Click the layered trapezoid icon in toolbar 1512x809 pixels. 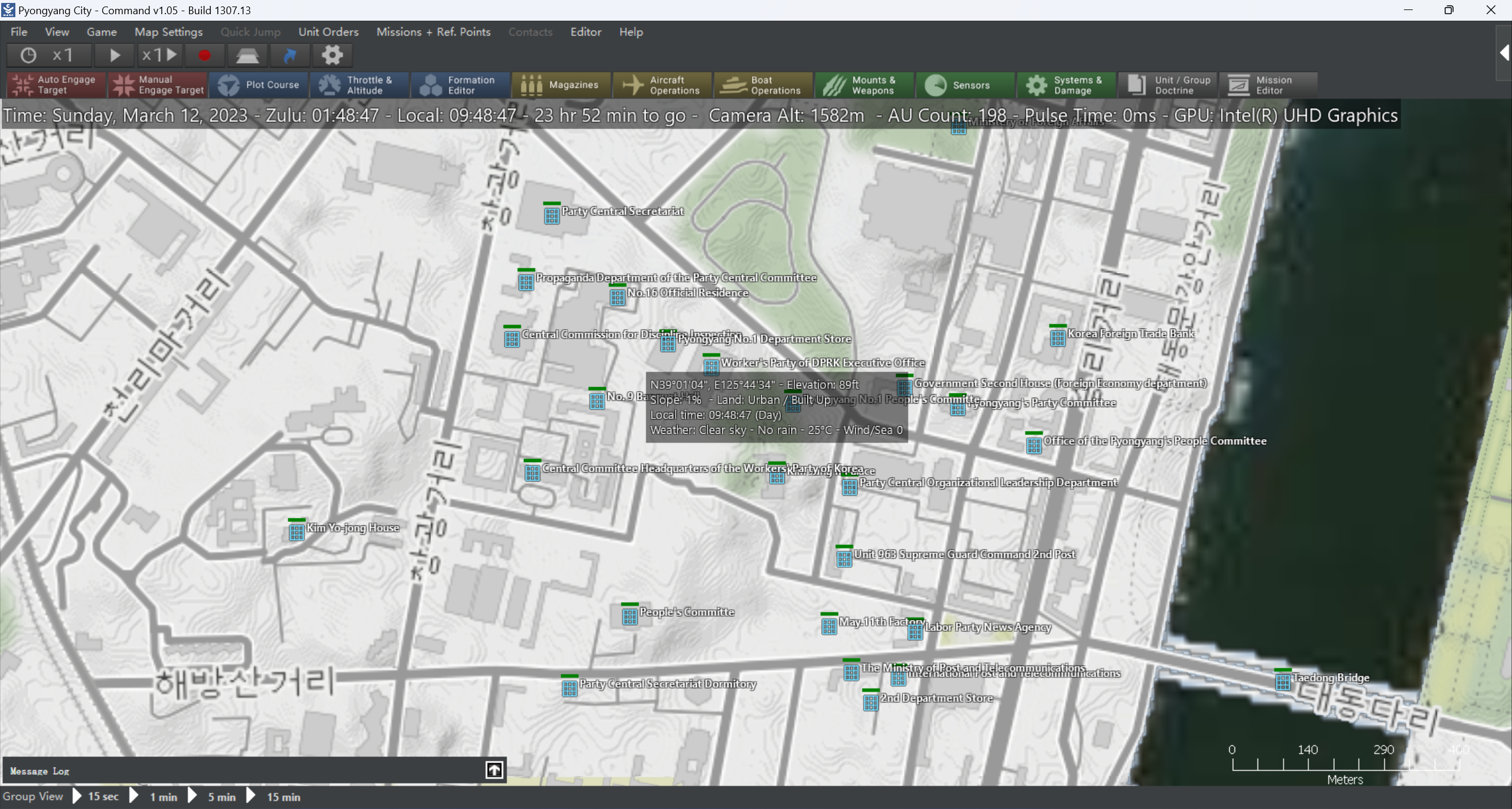(247, 56)
